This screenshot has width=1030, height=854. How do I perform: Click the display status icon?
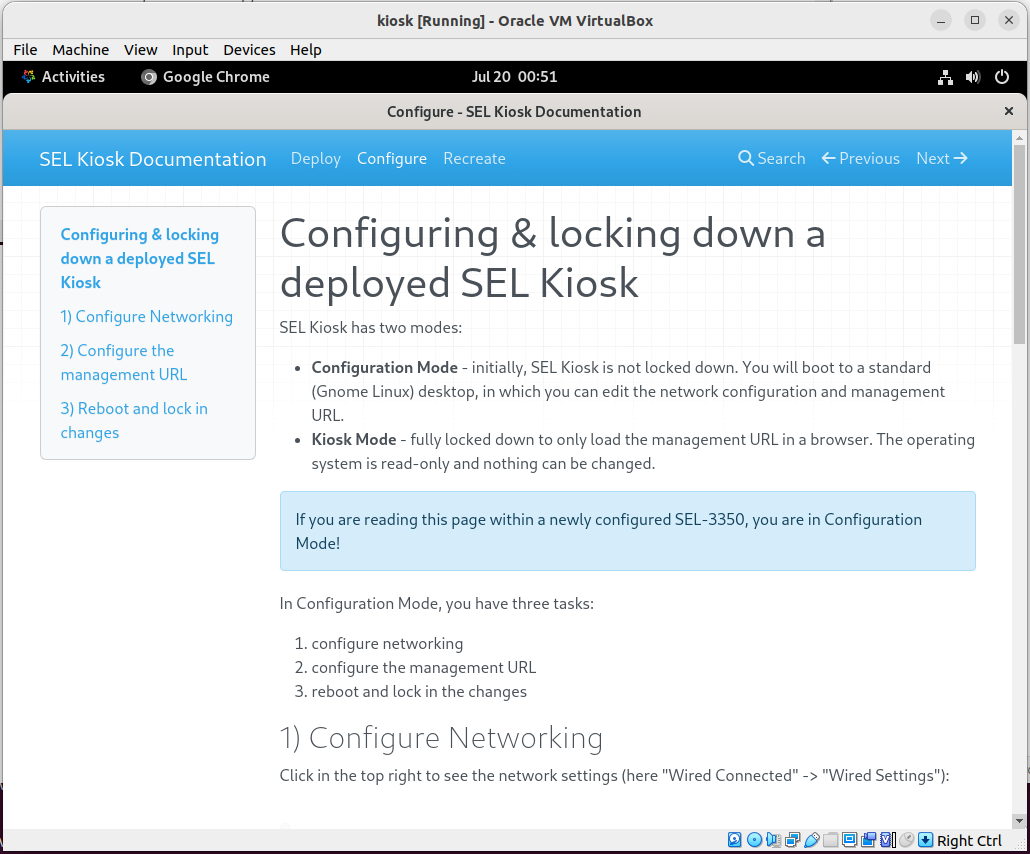[849, 840]
